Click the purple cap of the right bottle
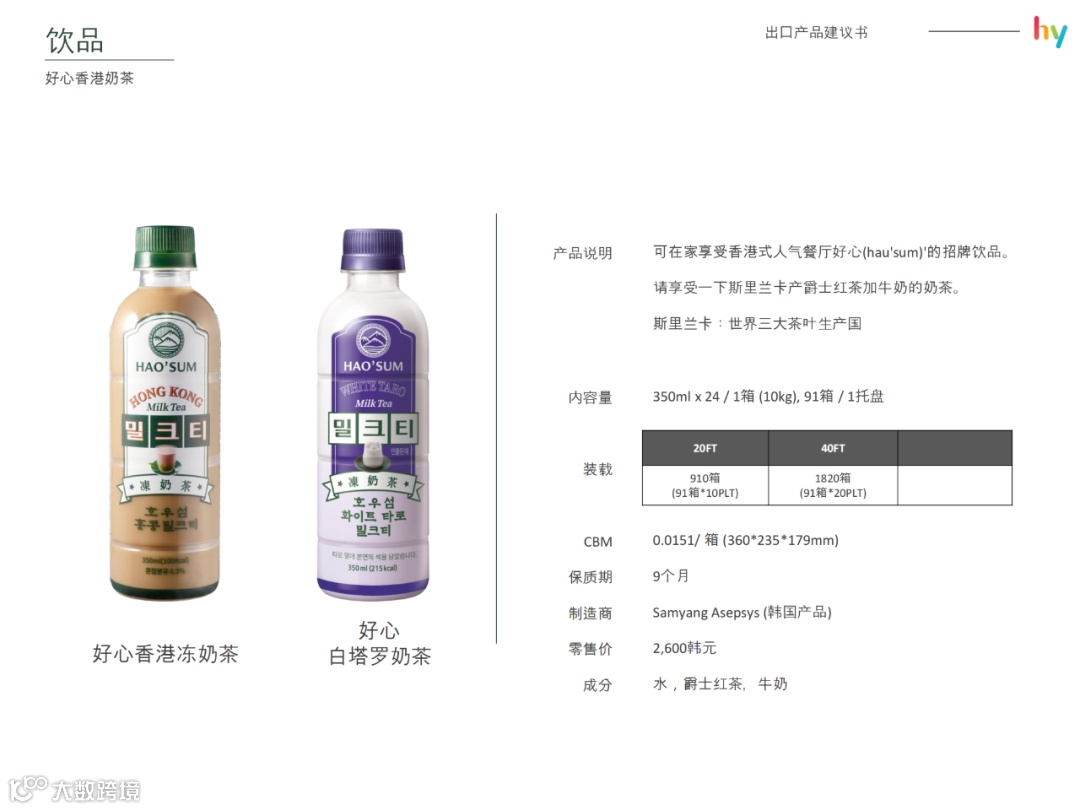This screenshot has height=810, width=1080. (373, 250)
